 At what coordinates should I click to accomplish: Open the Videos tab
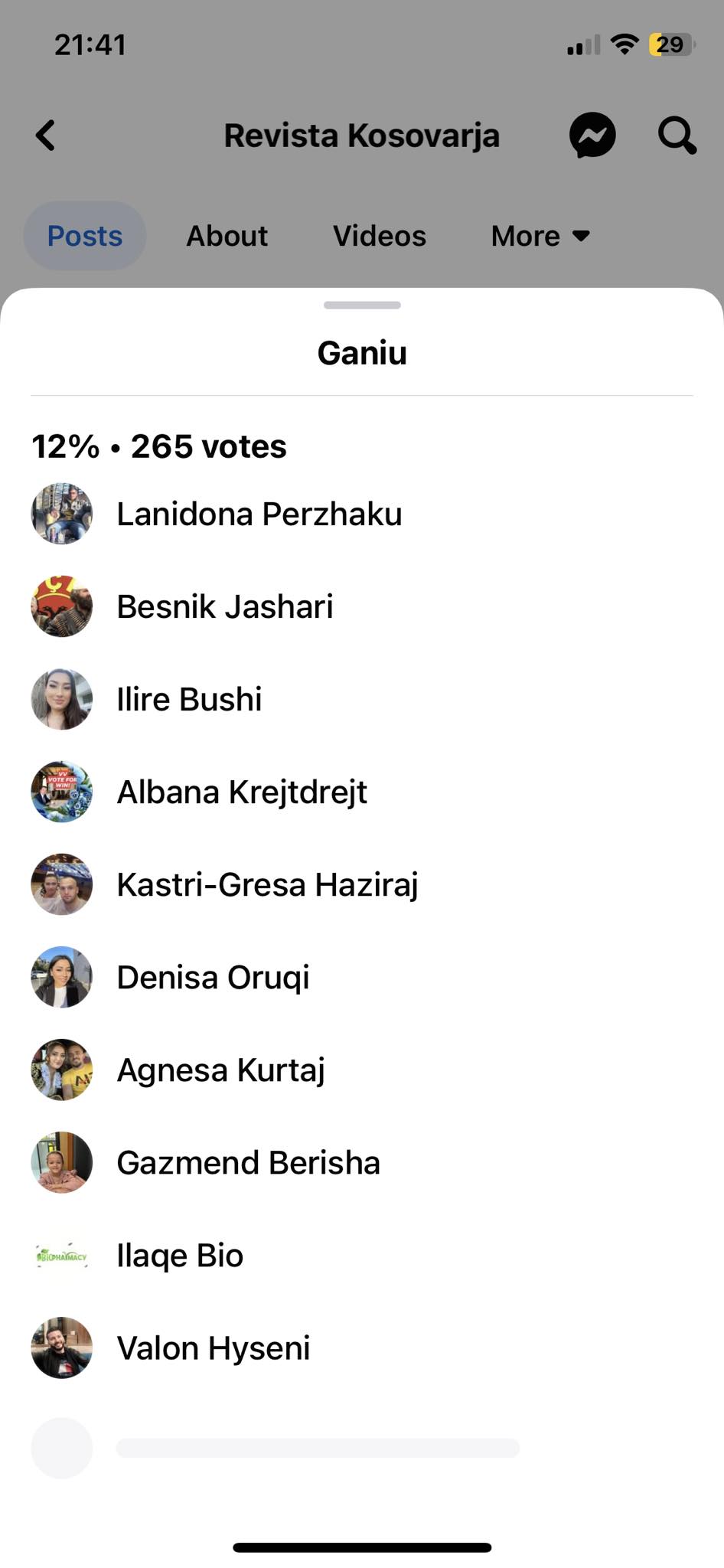tap(380, 236)
